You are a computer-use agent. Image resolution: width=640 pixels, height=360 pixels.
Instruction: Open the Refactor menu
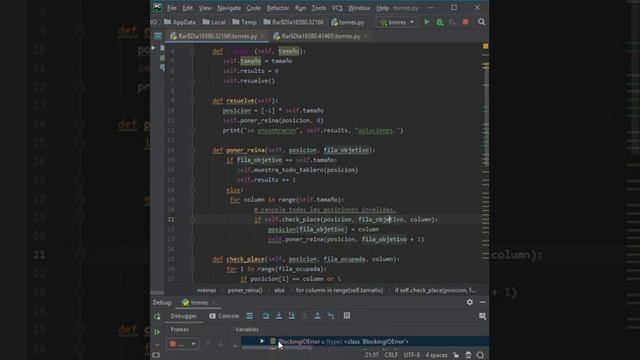278,8
